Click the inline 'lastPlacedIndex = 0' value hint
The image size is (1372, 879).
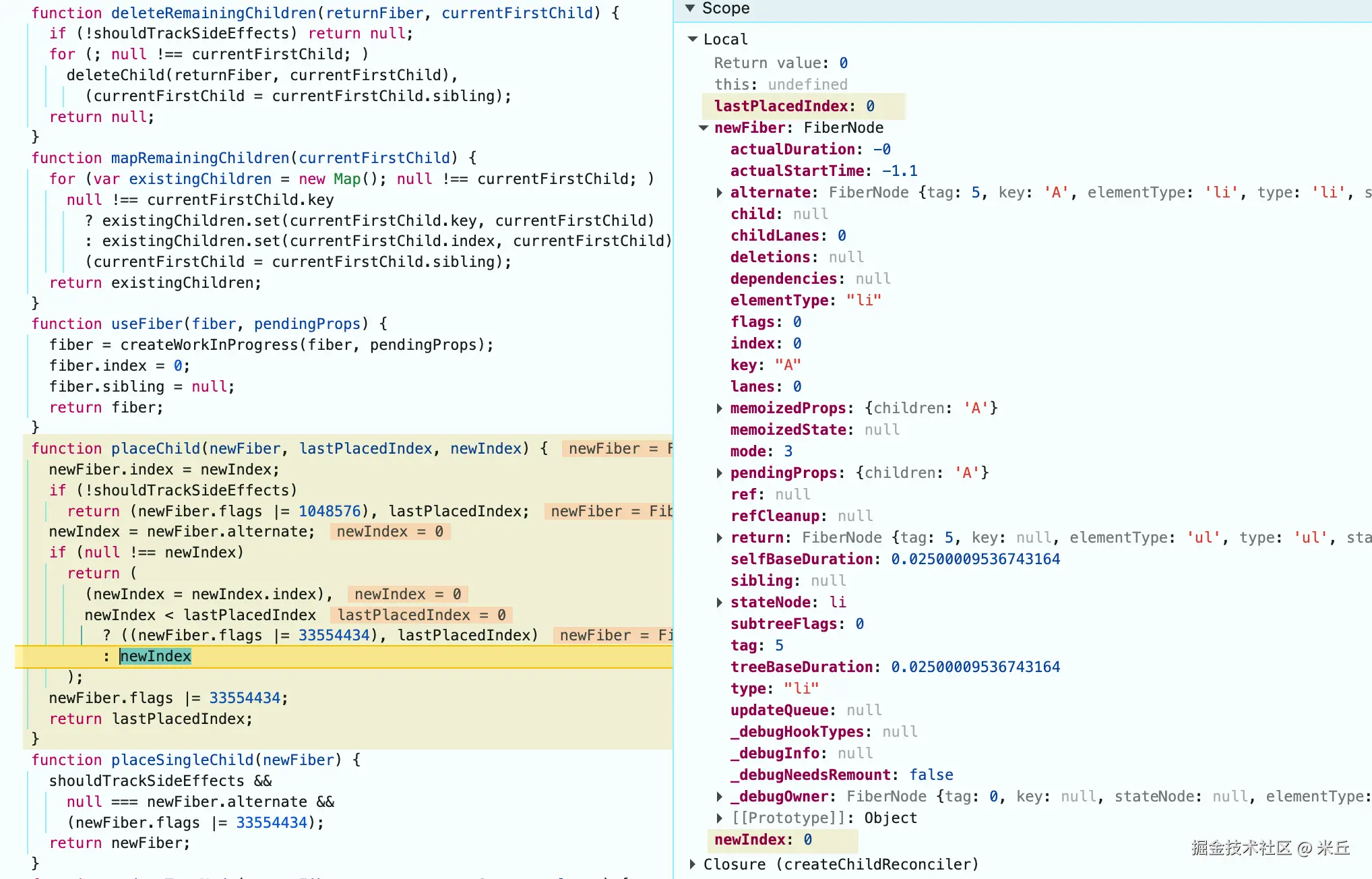[x=422, y=615]
